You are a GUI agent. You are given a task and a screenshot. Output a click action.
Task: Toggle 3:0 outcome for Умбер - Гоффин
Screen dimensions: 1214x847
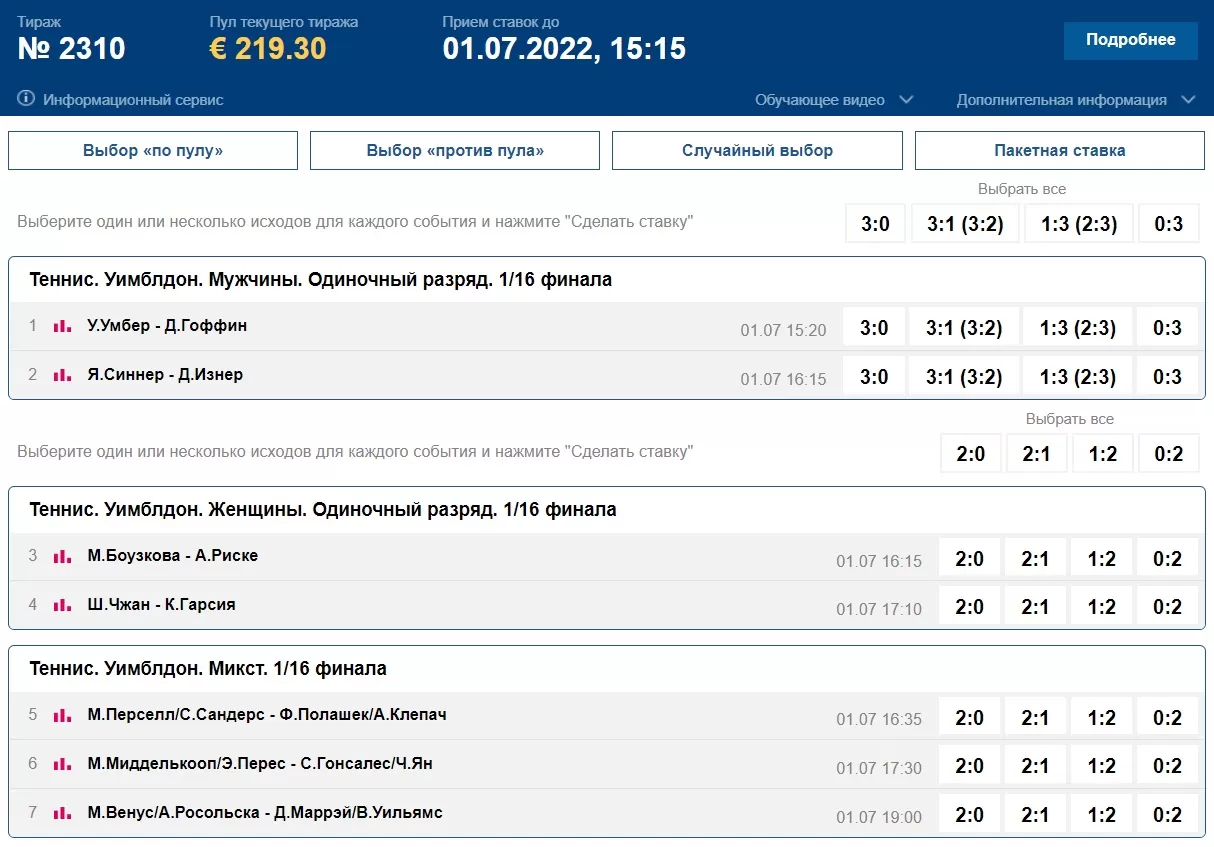coord(874,327)
